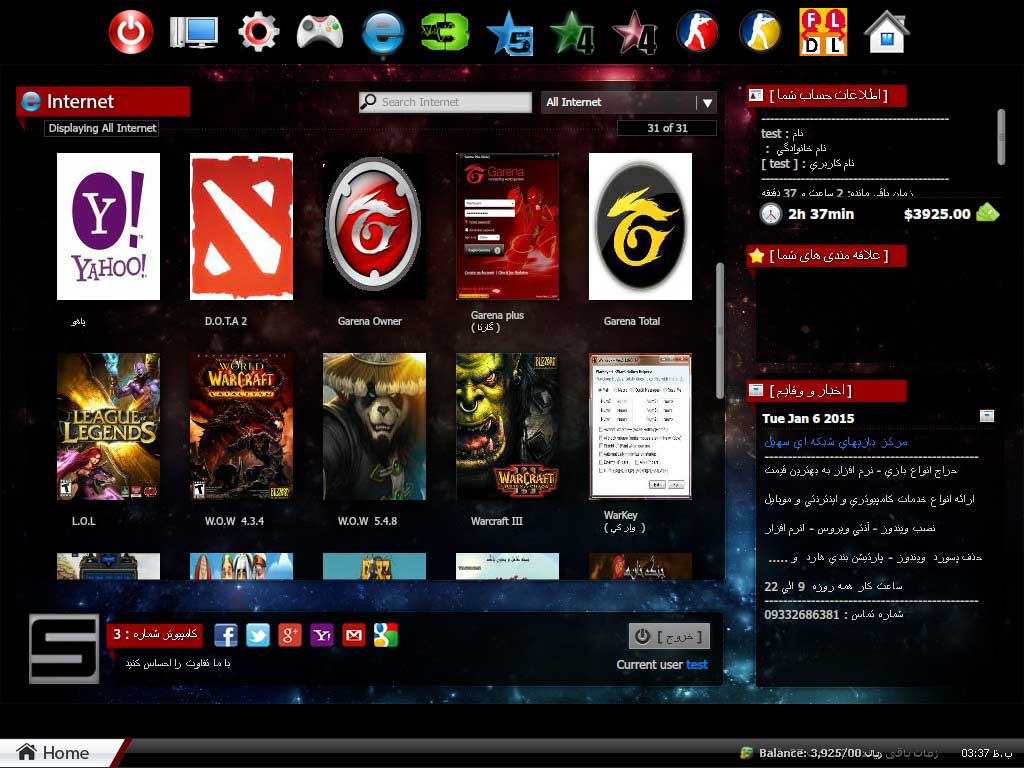Open the Gmail envelope shortcut icon
Viewport: 1024px width, 768px height.
tap(354, 635)
